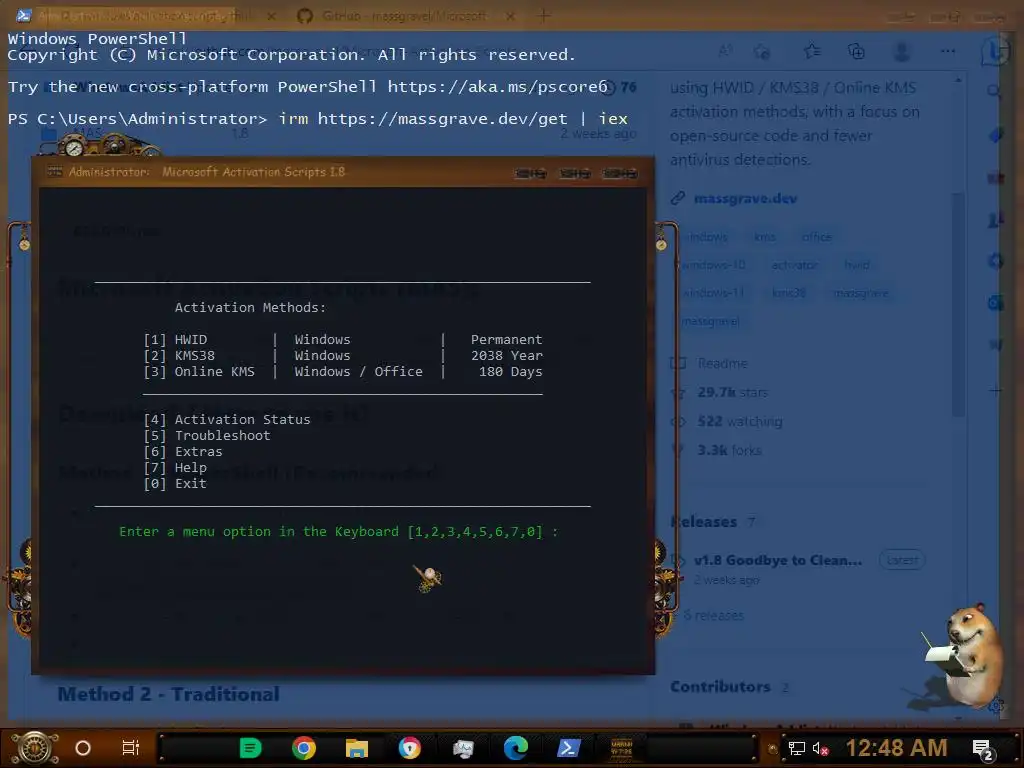This screenshot has height=768, width=1024.
Task: Click the activator topic tag
Action: tap(793, 265)
